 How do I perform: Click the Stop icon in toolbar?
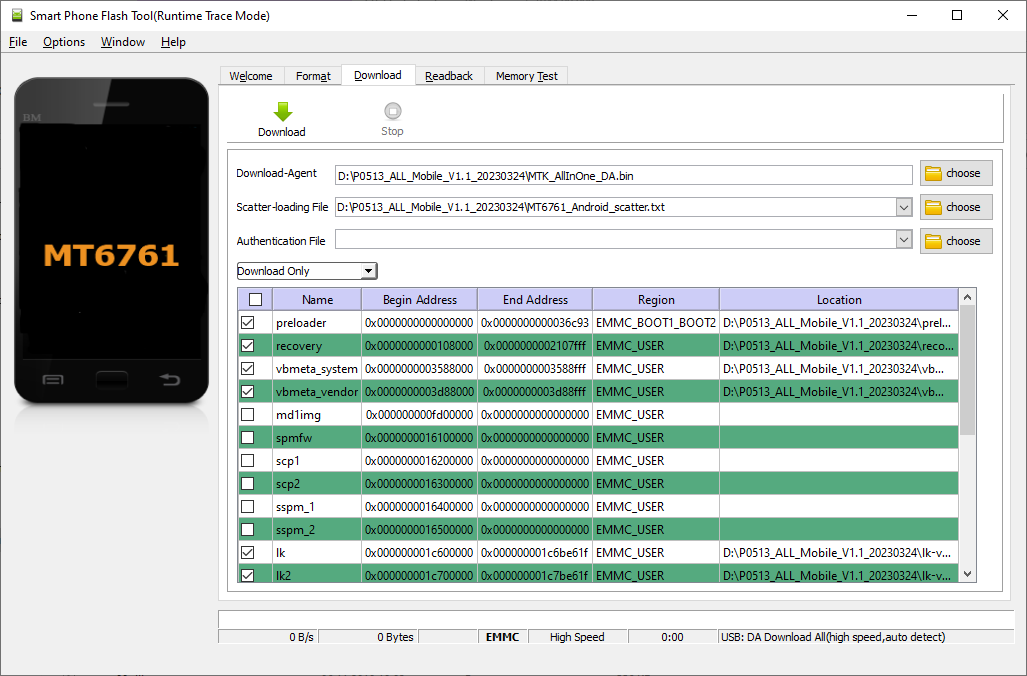click(x=392, y=112)
